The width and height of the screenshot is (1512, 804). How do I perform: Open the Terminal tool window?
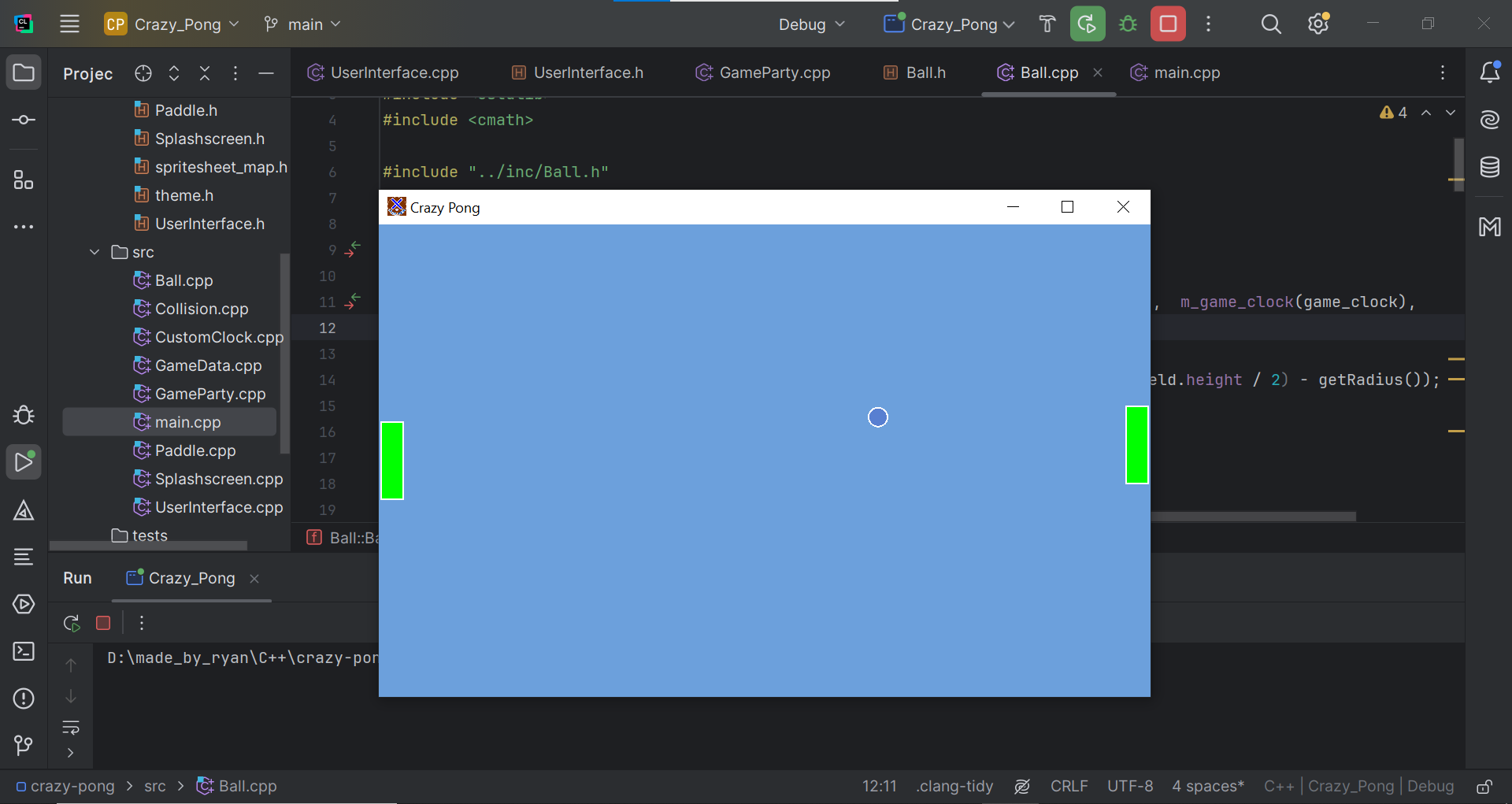point(24,651)
